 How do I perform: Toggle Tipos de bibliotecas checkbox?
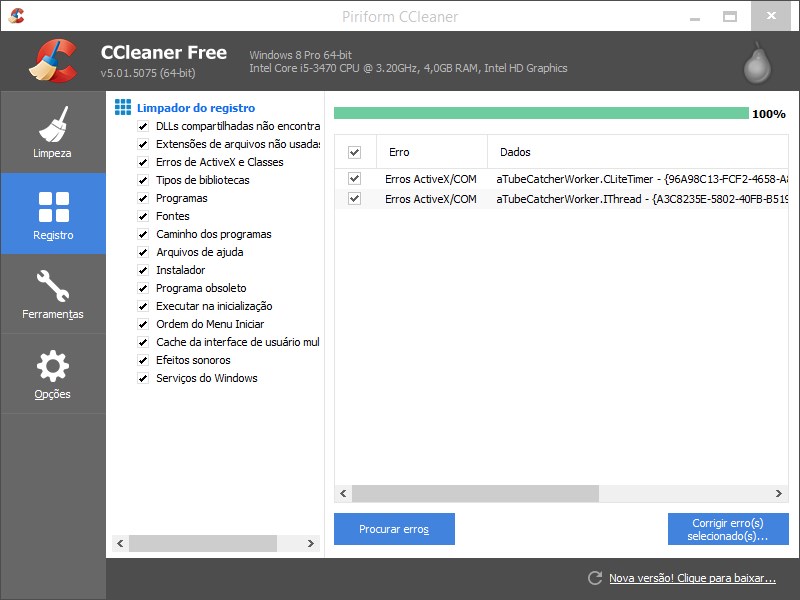click(143, 180)
